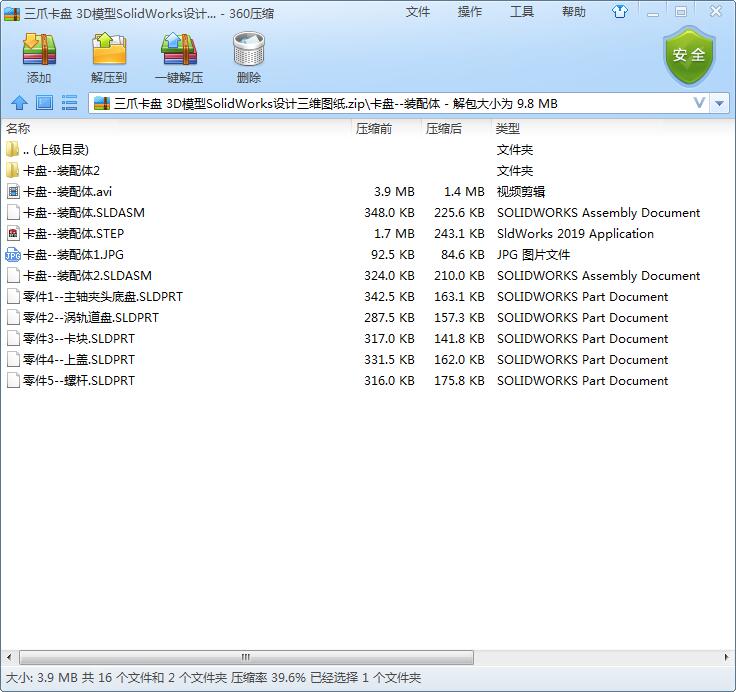The width and height of the screenshot is (736, 692).
Task: Switch to list view mode
Action: [x=69, y=102]
